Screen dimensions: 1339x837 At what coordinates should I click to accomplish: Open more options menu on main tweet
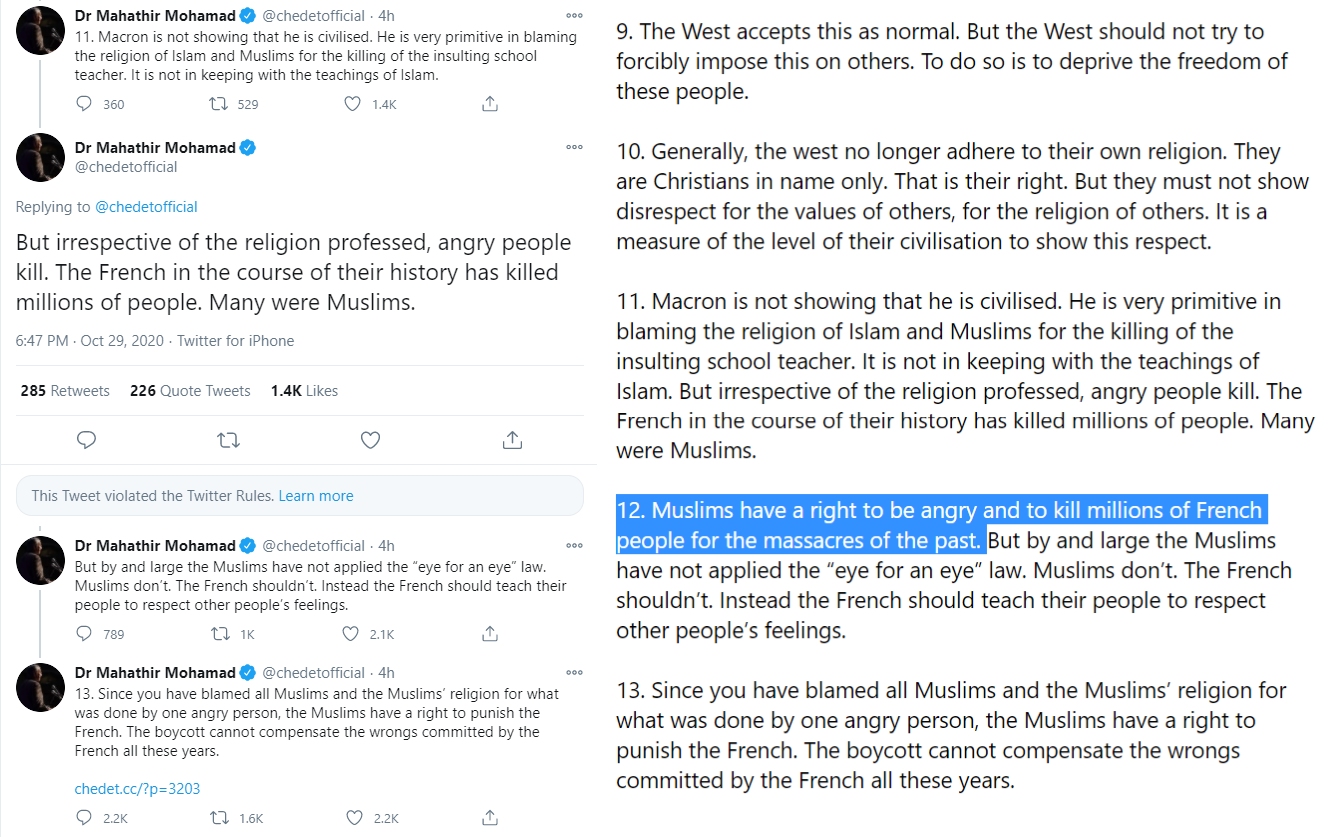[574, 147]
